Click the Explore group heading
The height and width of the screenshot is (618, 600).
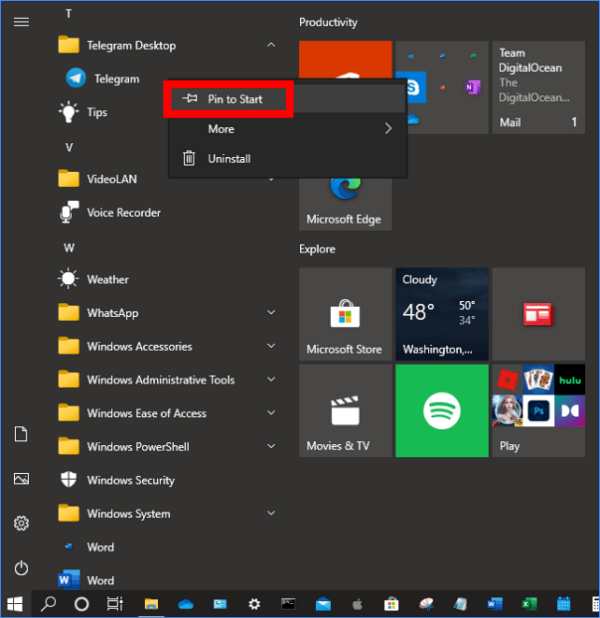317,249
